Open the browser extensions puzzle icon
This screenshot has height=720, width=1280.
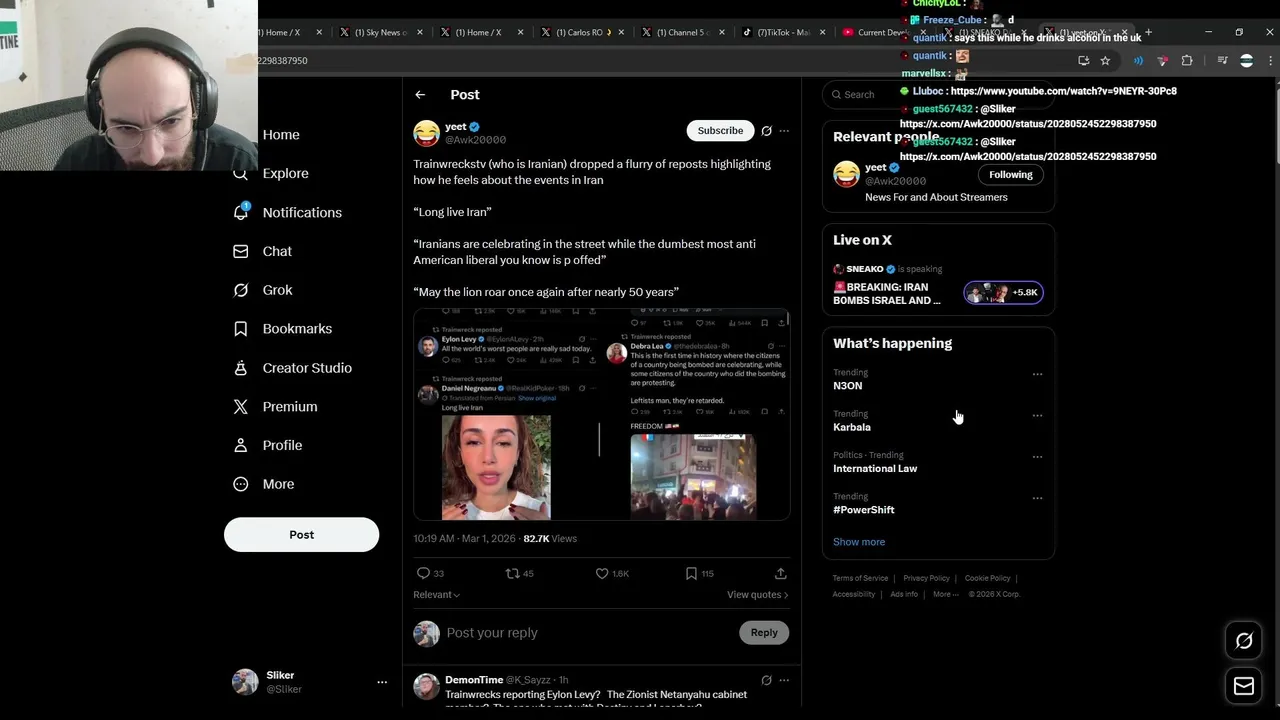click(x=1187, y=60)
